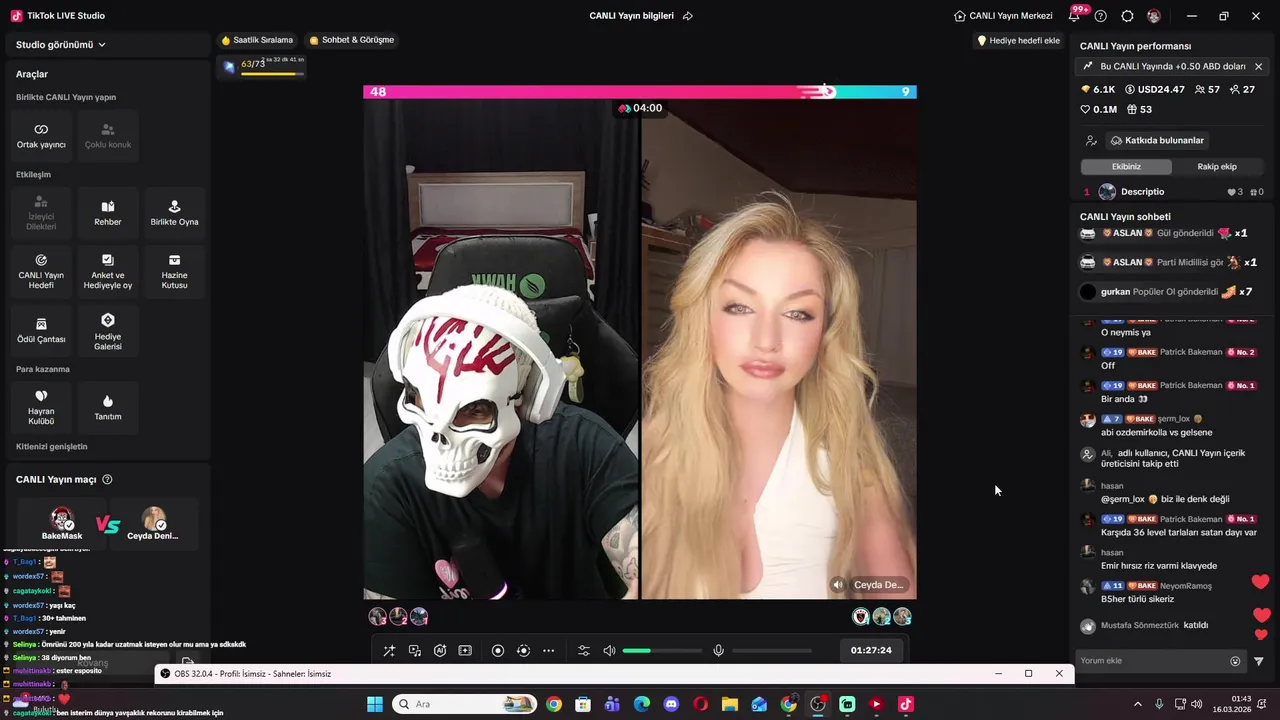Click the pink-blue match score bar
This screenshot has height=720, width=1280.
pos(640,92)
